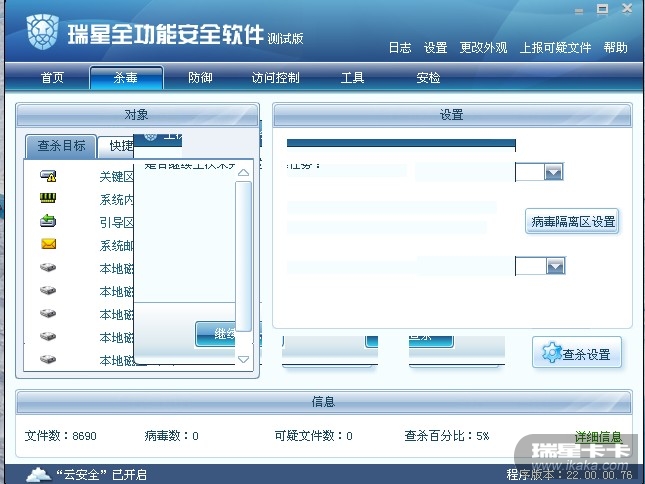Click the dark blue progress bar in 设置
This screenshot has height=484, width=645.
click(x=401, y=143)
